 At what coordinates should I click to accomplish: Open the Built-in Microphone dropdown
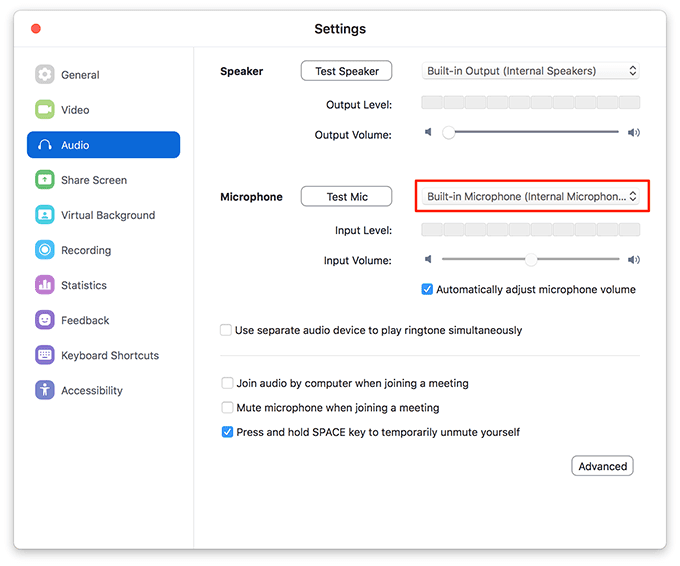pos(532,197)
